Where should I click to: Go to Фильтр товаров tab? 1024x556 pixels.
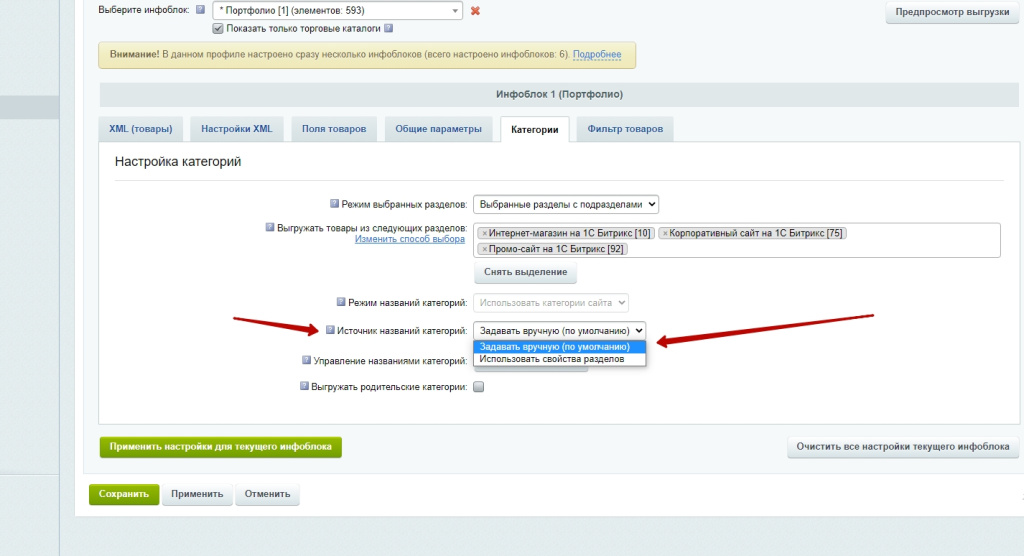click(x=625, y=129)
